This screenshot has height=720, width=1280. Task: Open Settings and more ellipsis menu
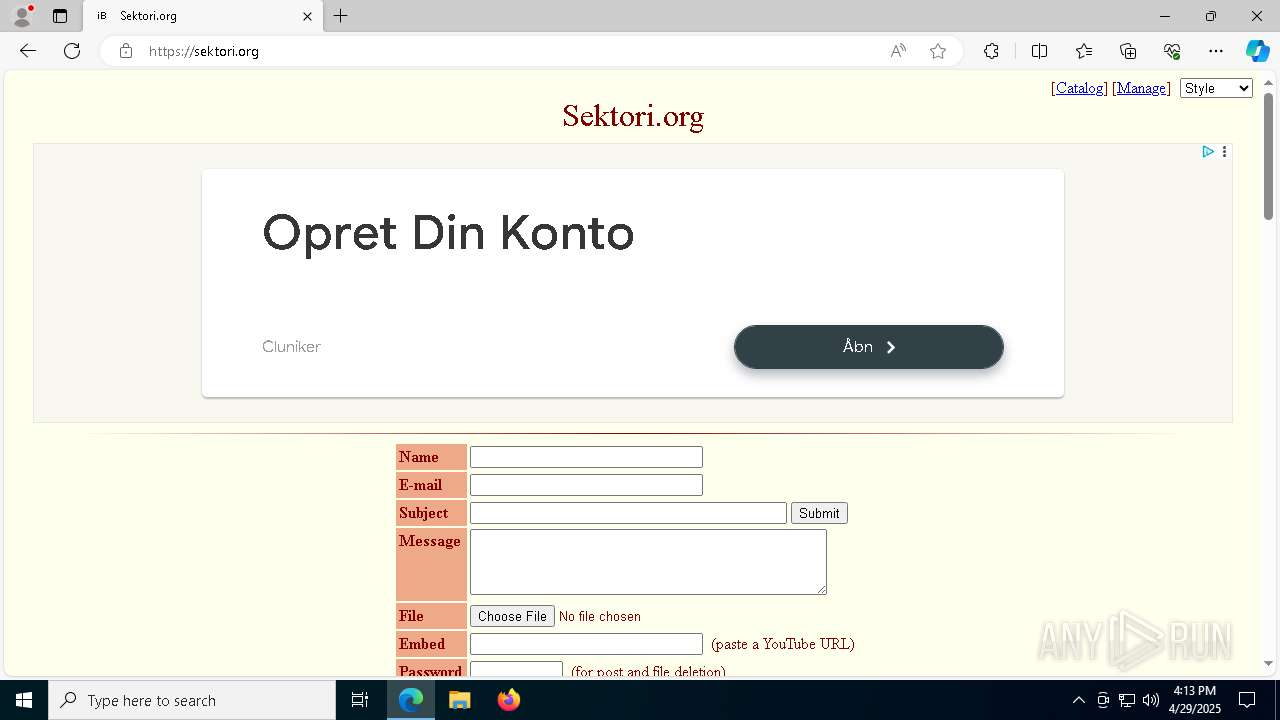tap(1216, 51)
